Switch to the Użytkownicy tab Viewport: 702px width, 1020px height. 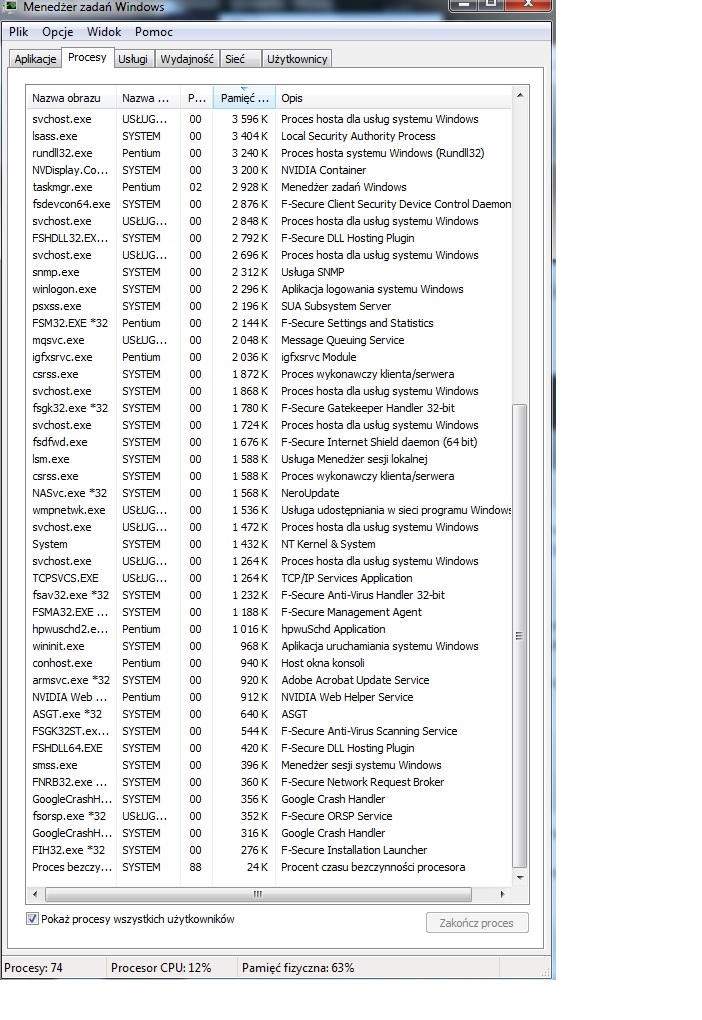[297, 59]
